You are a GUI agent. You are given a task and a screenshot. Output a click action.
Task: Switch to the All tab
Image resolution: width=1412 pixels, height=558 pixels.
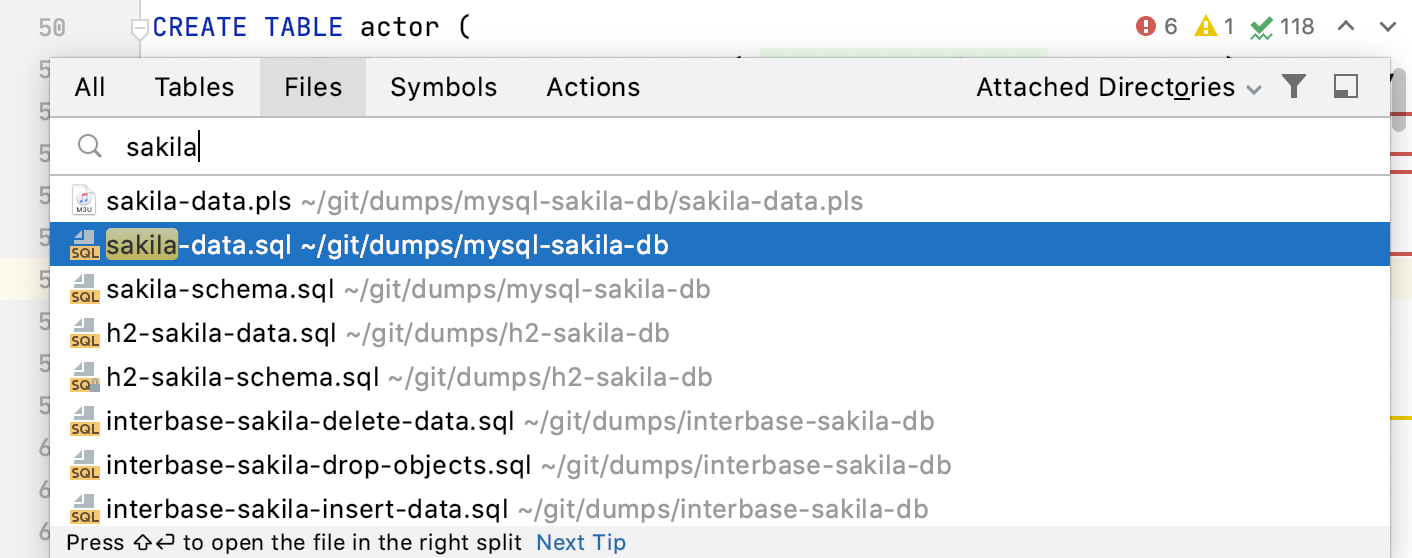[89, 87]
